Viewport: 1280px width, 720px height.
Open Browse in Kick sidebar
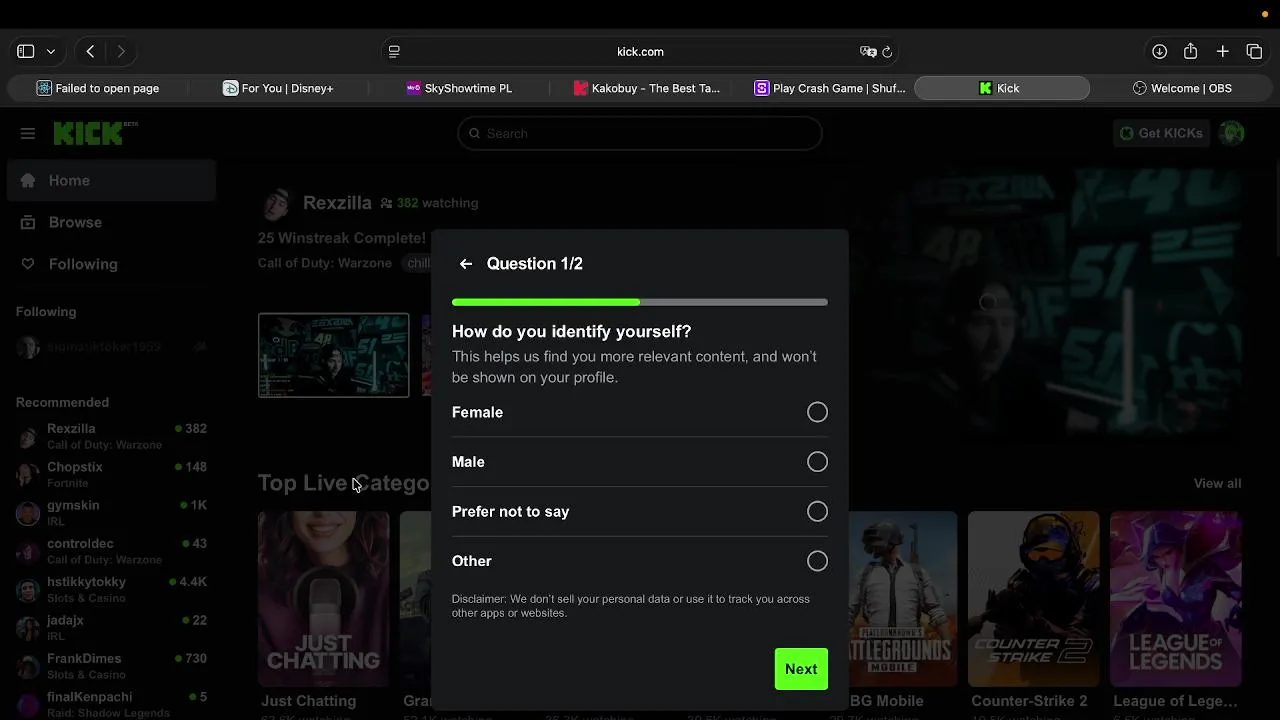[111, 222]
